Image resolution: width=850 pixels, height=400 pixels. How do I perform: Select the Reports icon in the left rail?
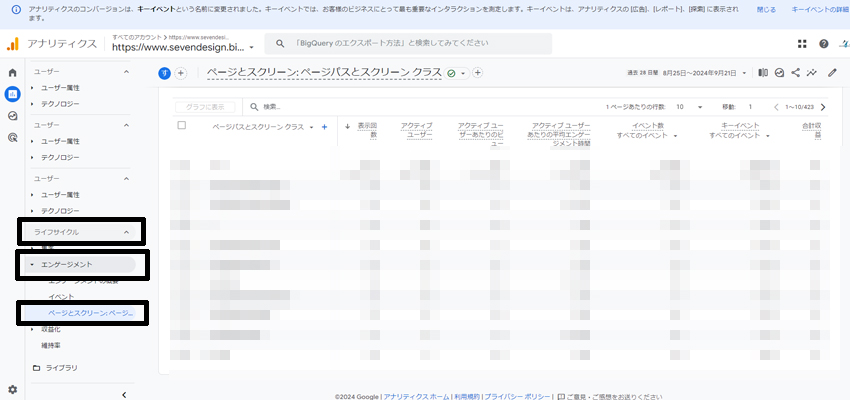pos(12,94)
